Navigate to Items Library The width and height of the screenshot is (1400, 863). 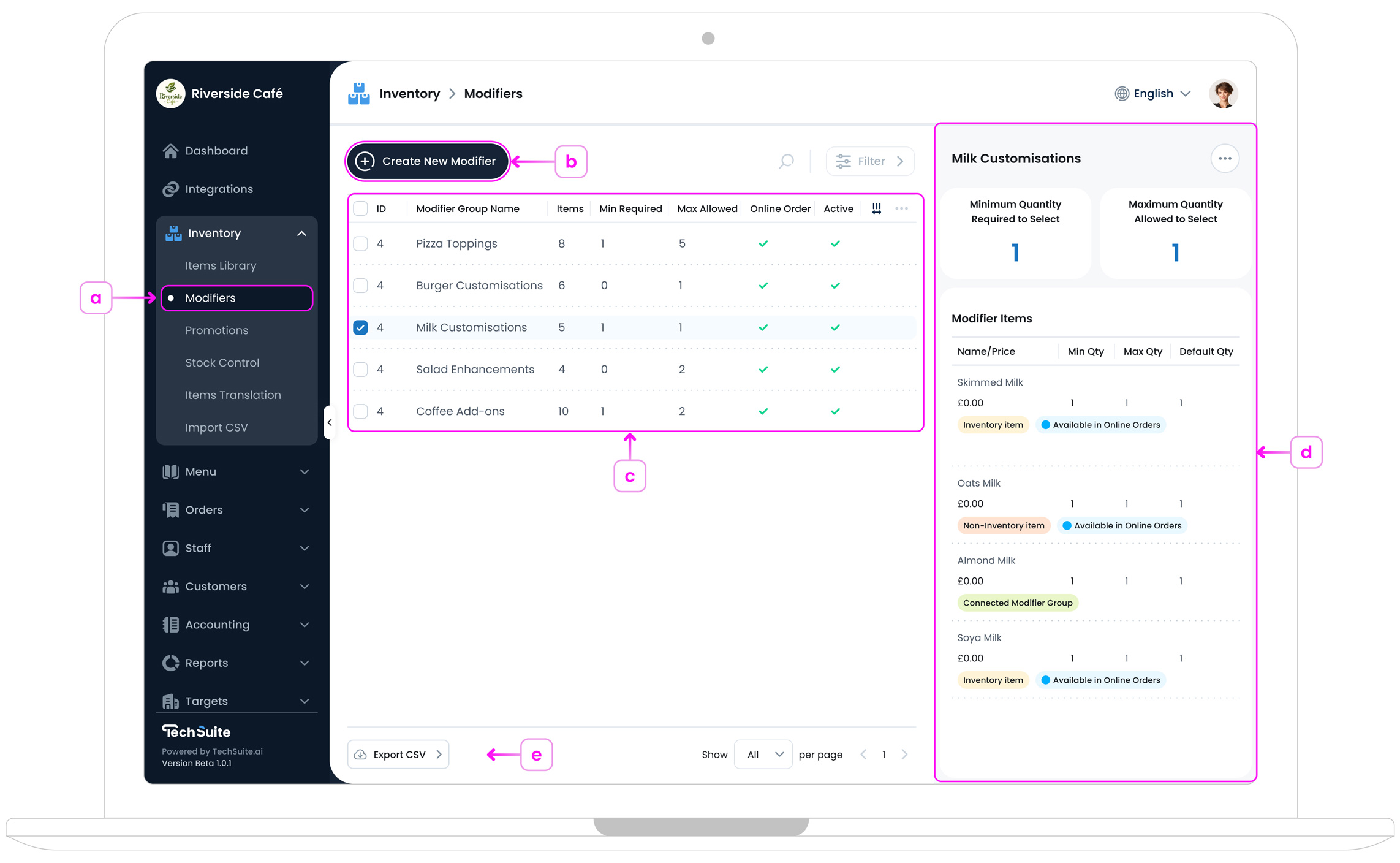point(221,265)
